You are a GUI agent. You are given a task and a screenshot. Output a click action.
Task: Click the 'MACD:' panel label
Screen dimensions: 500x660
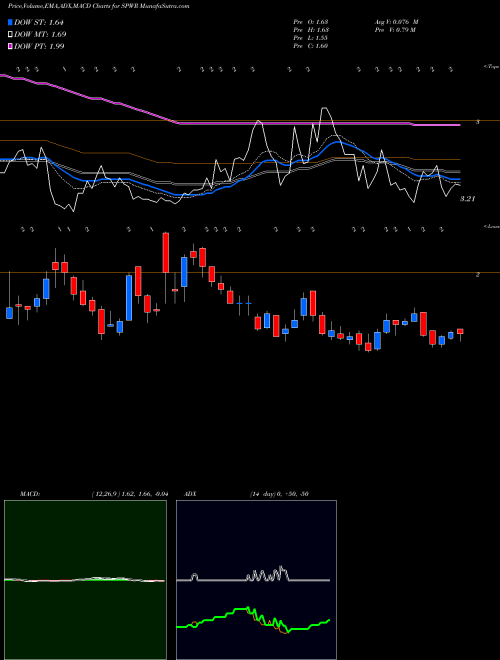(30, 494)
